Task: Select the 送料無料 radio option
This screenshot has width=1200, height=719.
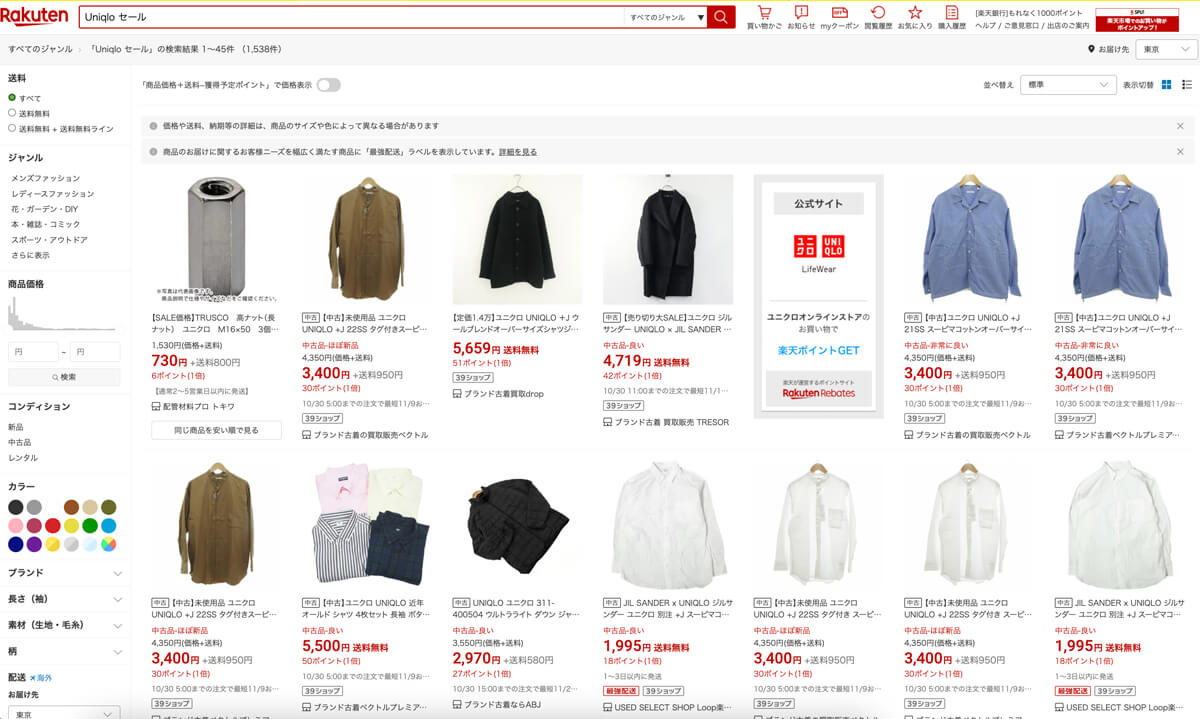Action: [x=12, y=113]
